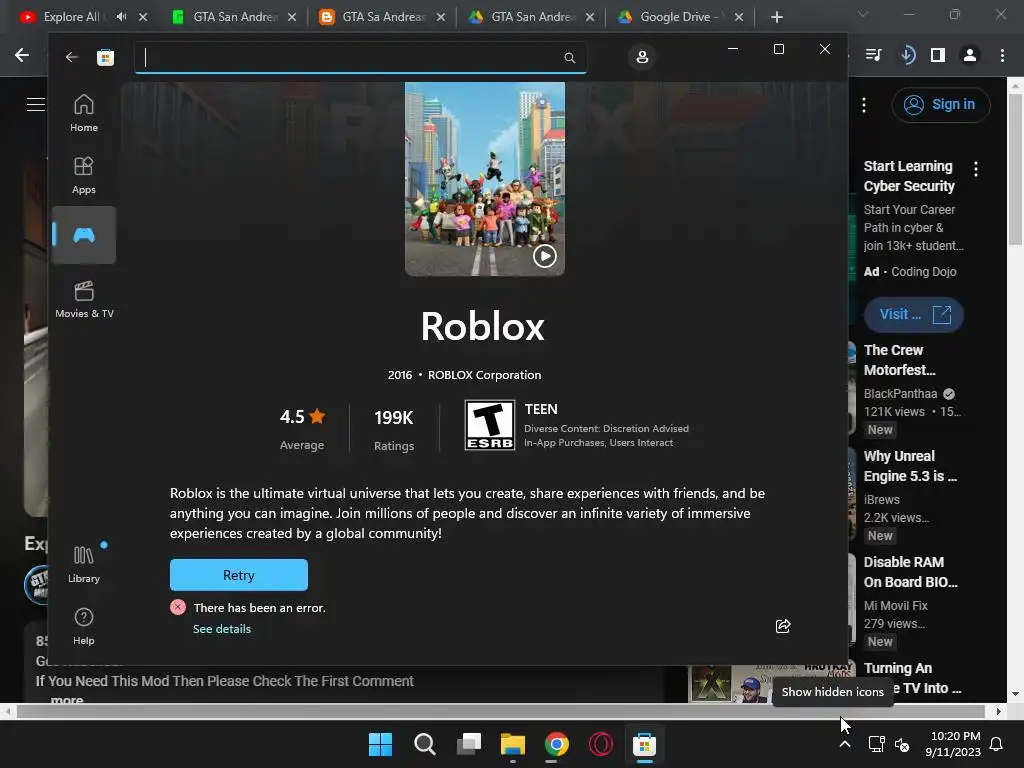Screen dimensions: 1024x768
Task: Go back in Chrome browser
Action: click(x=22, y=56)
